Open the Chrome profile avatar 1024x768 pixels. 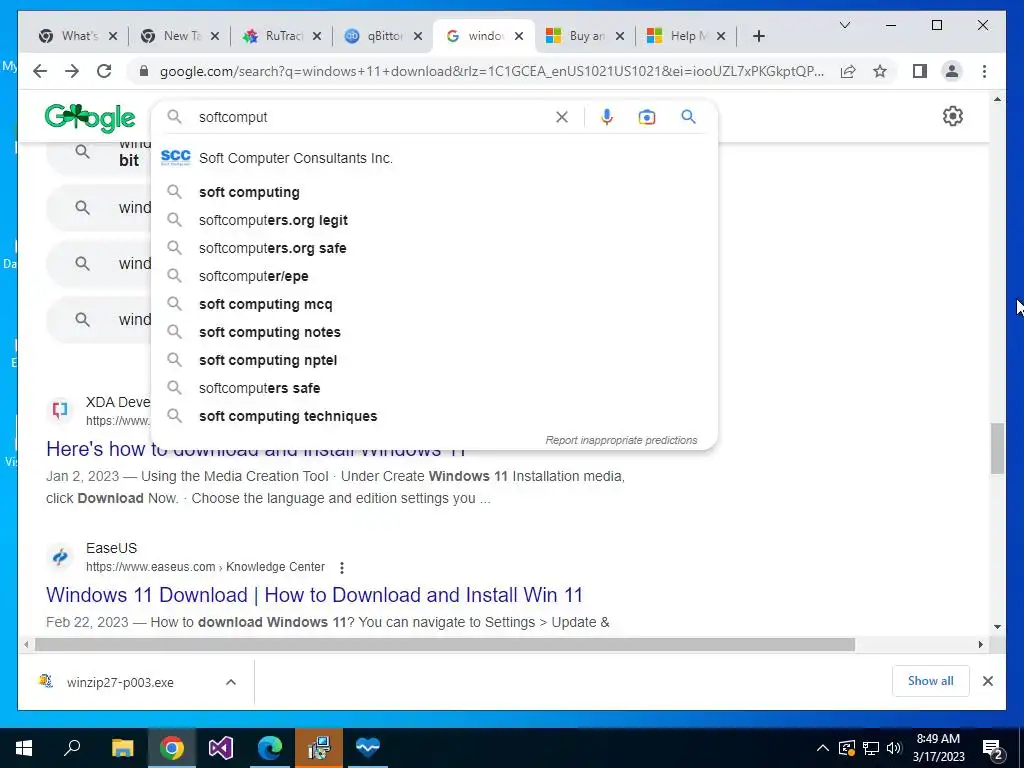952,71
